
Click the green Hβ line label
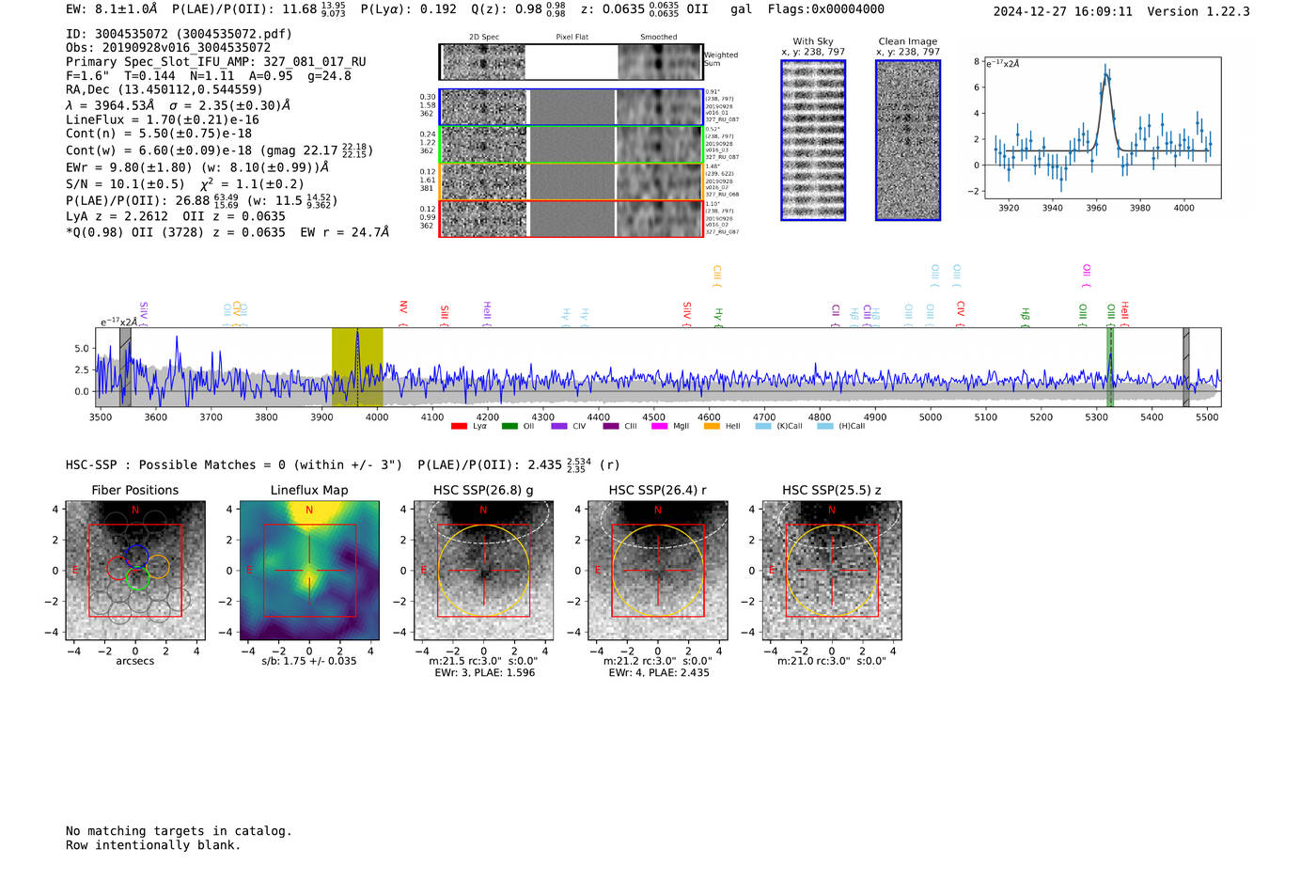[x=1026, y=316]
